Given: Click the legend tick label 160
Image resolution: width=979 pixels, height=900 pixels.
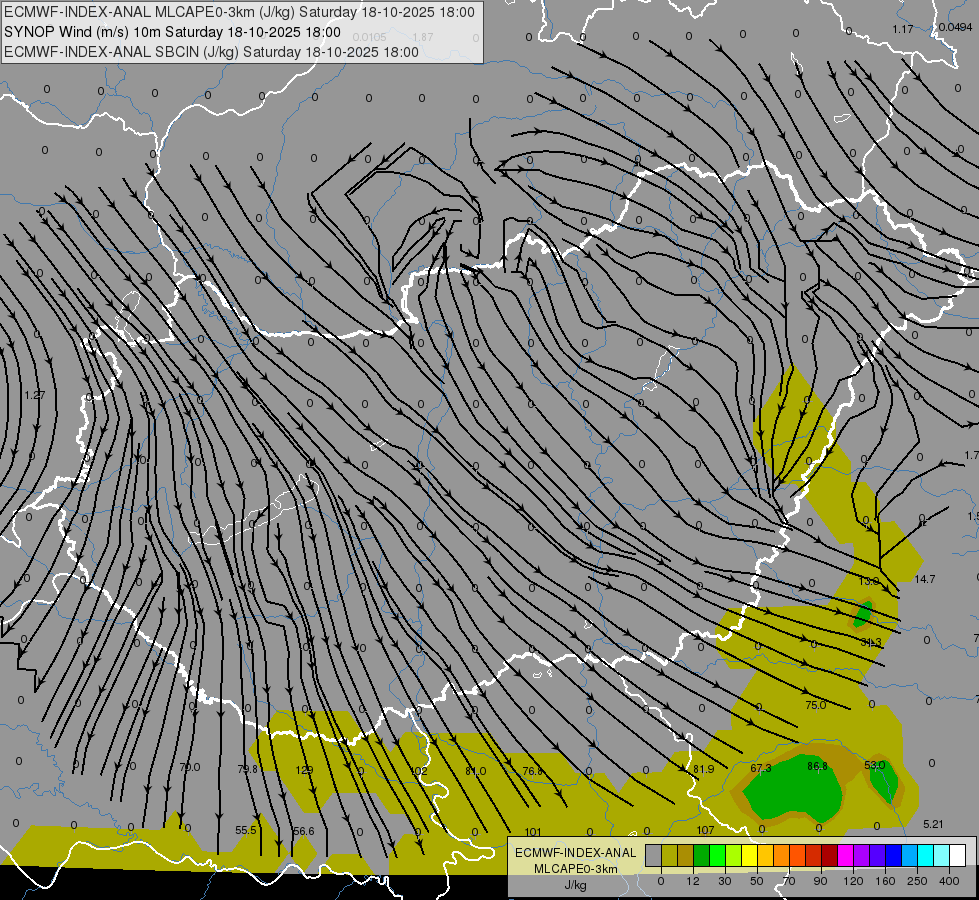Looking at the screenshot, I should click(x=885, y=881).
